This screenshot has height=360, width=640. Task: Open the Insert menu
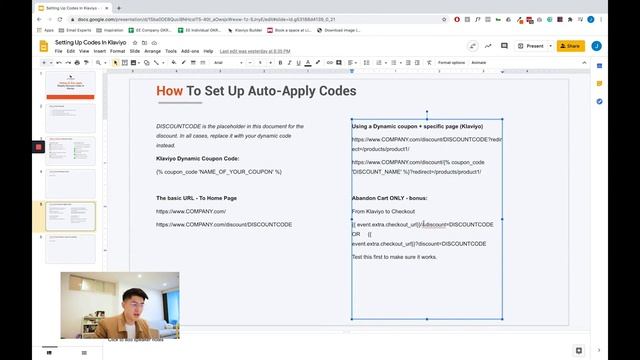100,51
